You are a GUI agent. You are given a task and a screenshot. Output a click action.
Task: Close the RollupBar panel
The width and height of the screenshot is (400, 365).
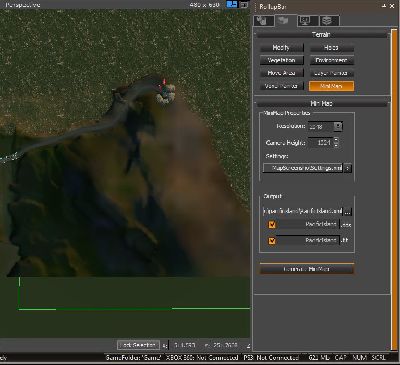pos(392,6)
